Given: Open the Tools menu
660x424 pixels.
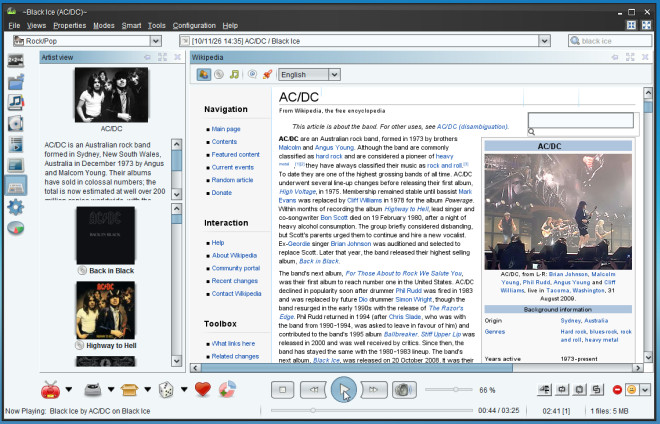Looking at the screenshot, I should 157,25.
